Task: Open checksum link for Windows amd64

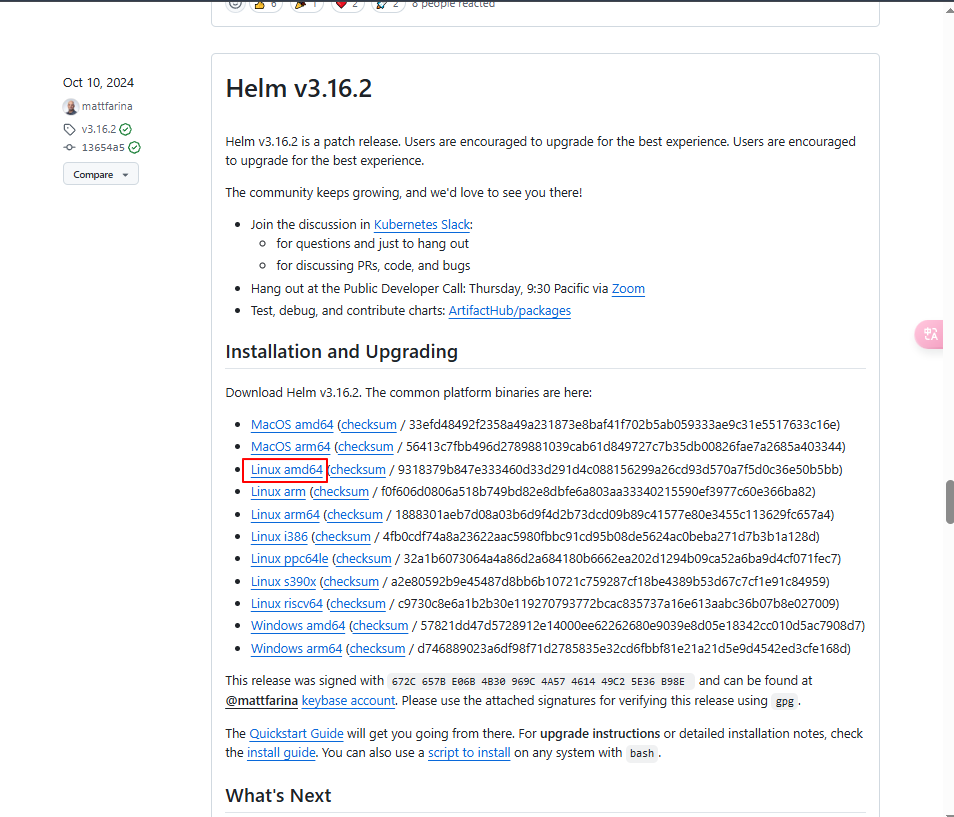Action: coord(380,625)
